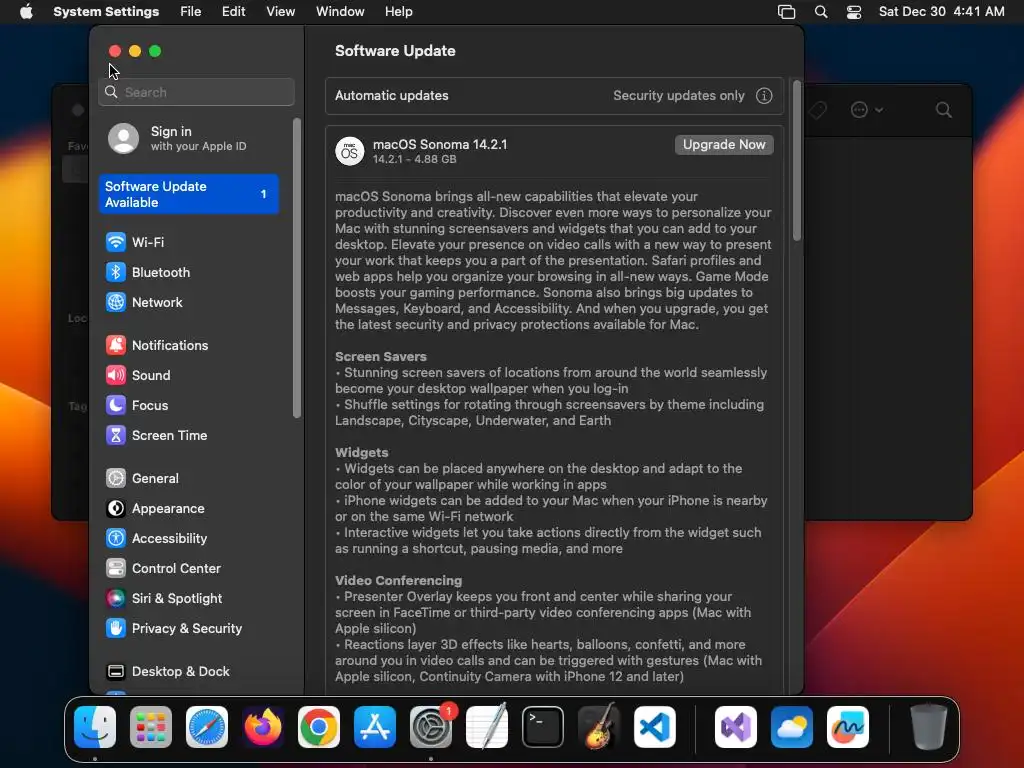Click the macOS Sonoma installer icon
1024x768 pixels.
[x=349, y=152]
